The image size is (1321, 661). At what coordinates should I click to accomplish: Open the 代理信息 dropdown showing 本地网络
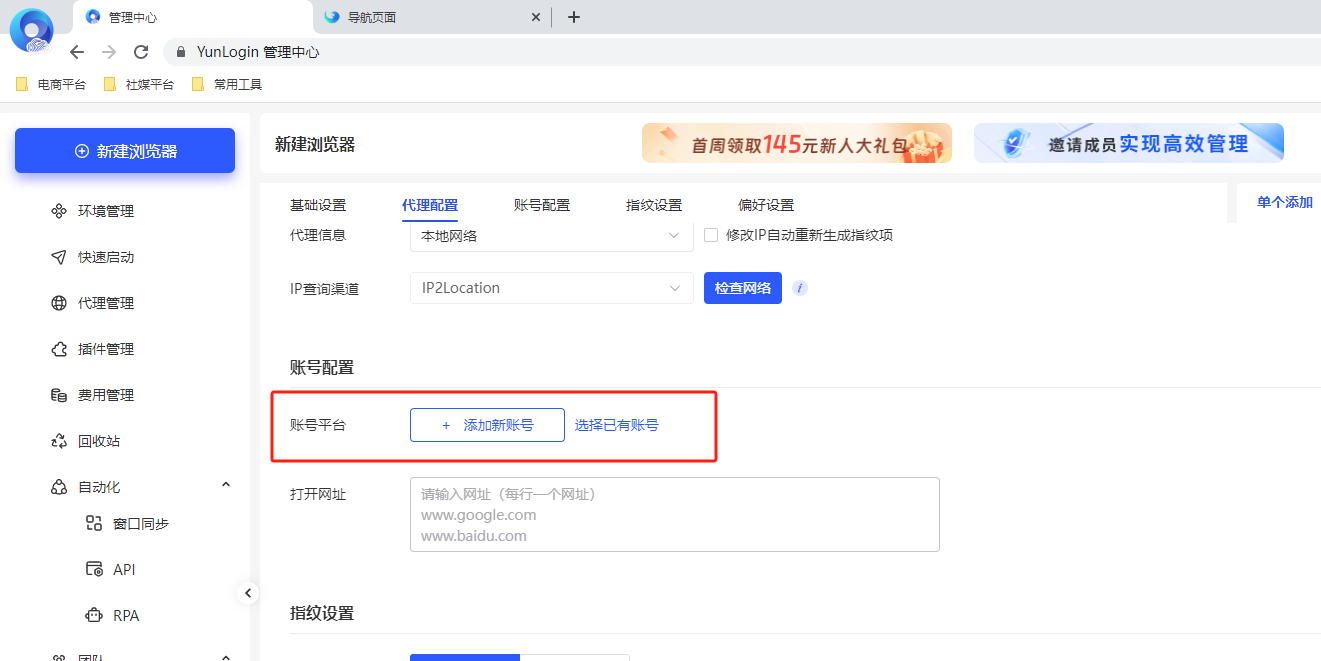pyautogui.click(x=551, y=235)
